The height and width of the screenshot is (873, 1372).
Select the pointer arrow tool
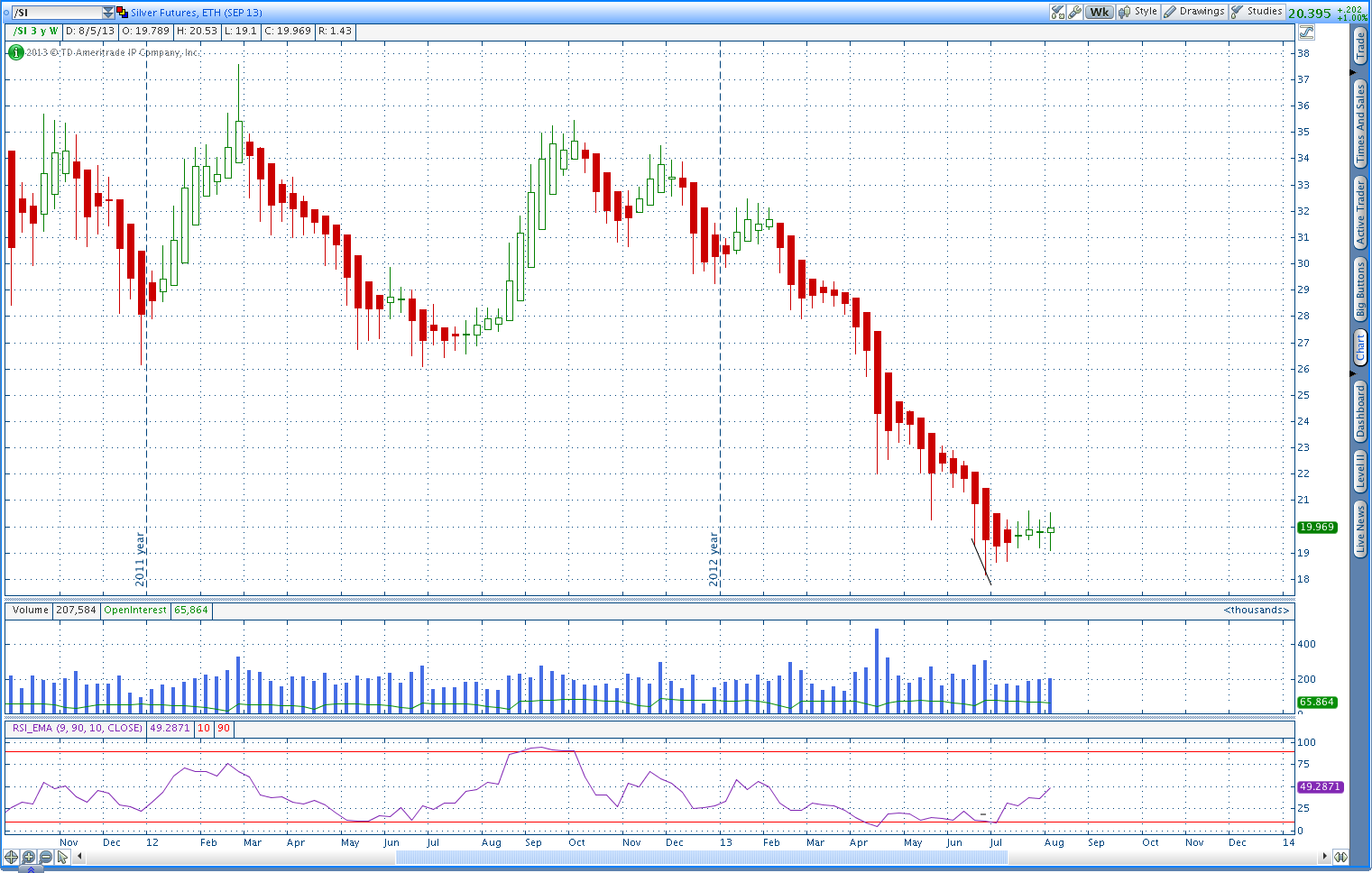[x=62, y=857]
